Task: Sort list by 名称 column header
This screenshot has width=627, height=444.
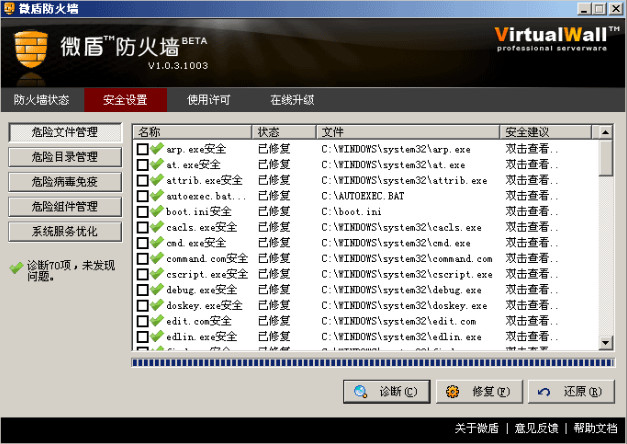Action: [x=192, y=132]
